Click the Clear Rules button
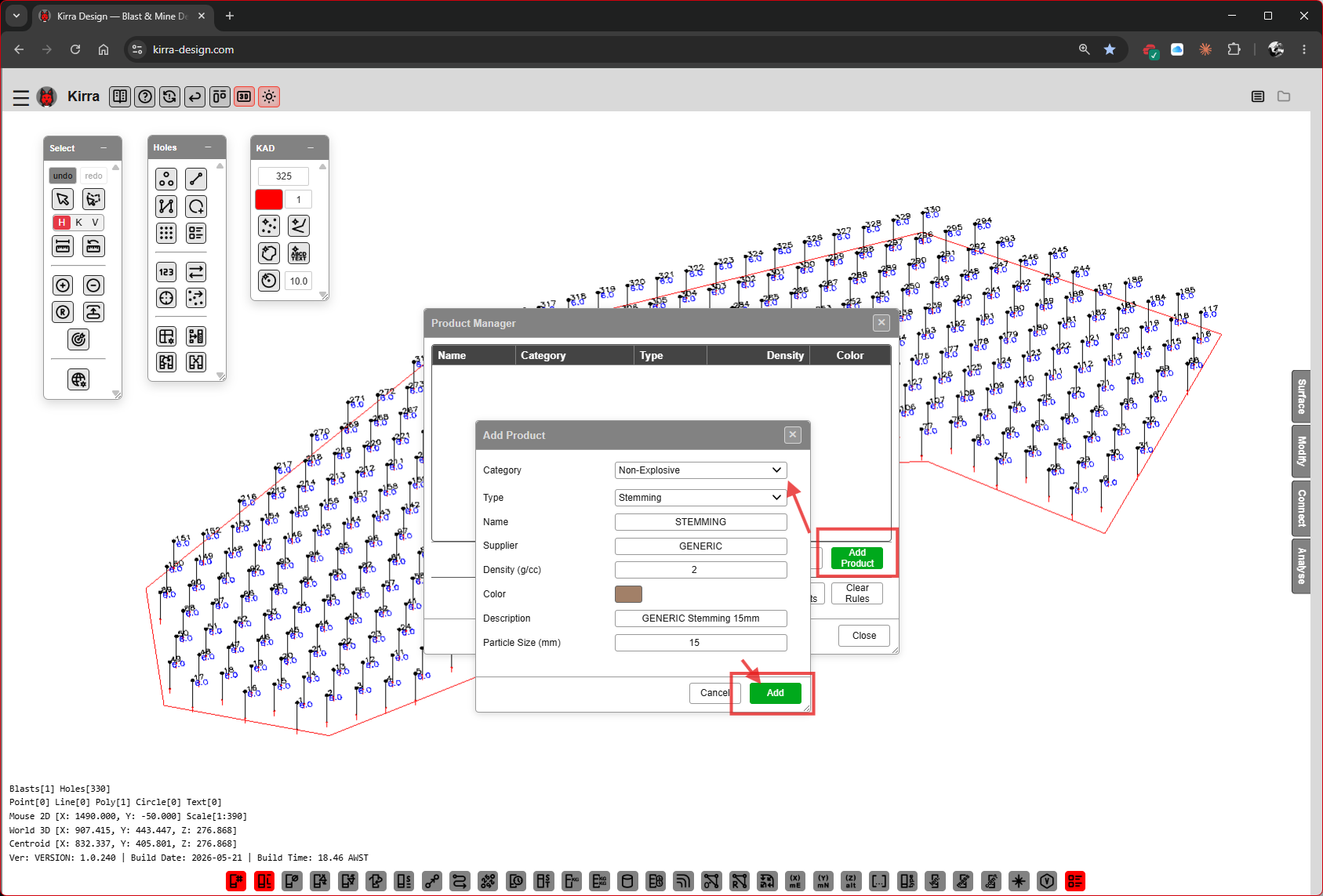This screenshot has height=896, width=1323. (857, 593)
